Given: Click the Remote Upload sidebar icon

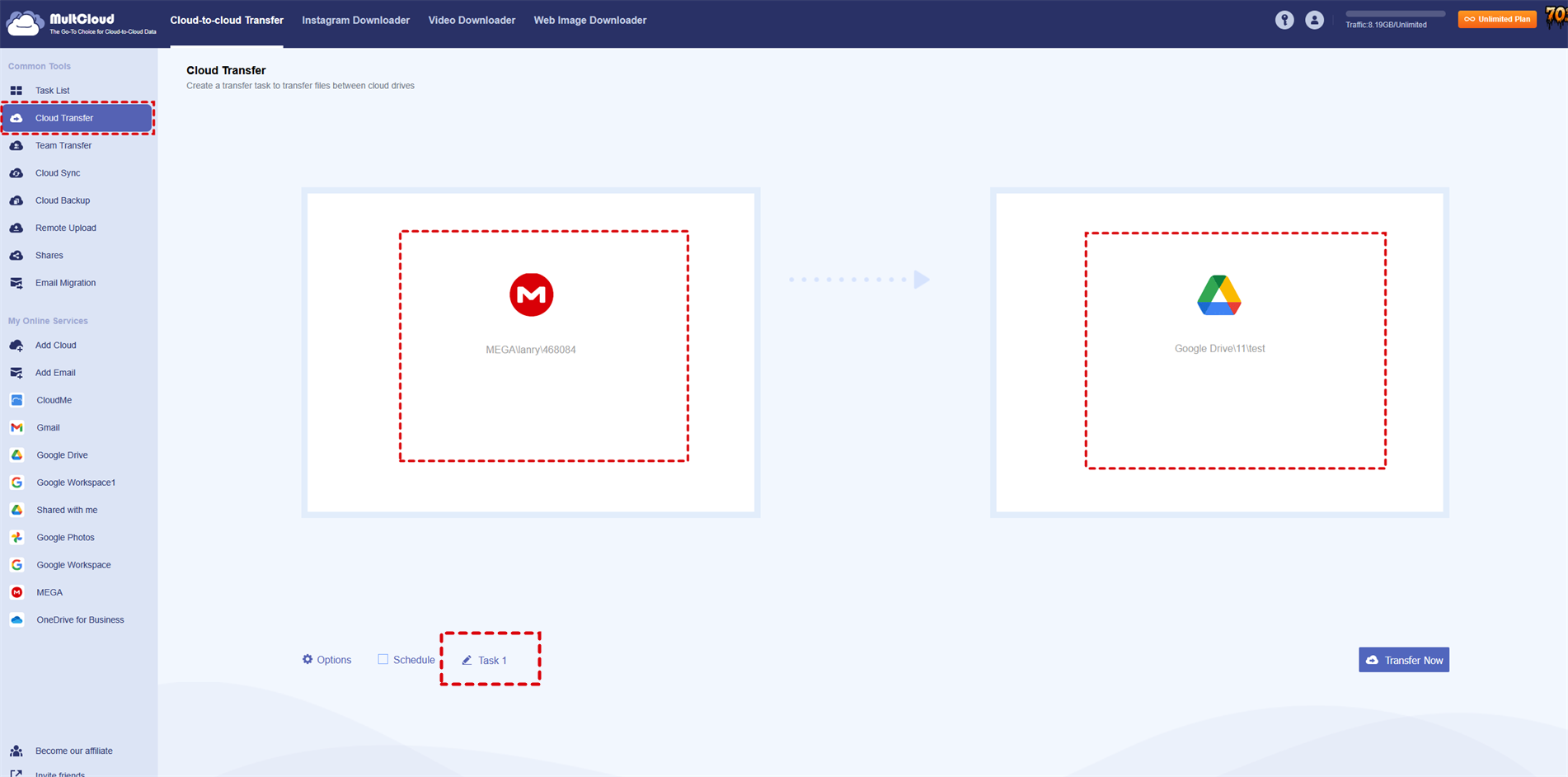Looking at the screenshot, I should [x=16, y=228].
